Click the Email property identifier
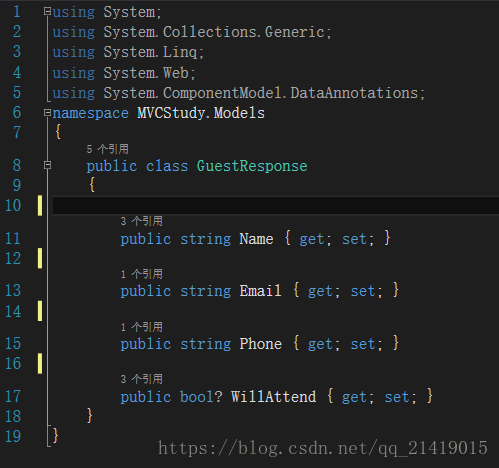The image size is (499, 468). coord(261,291)
